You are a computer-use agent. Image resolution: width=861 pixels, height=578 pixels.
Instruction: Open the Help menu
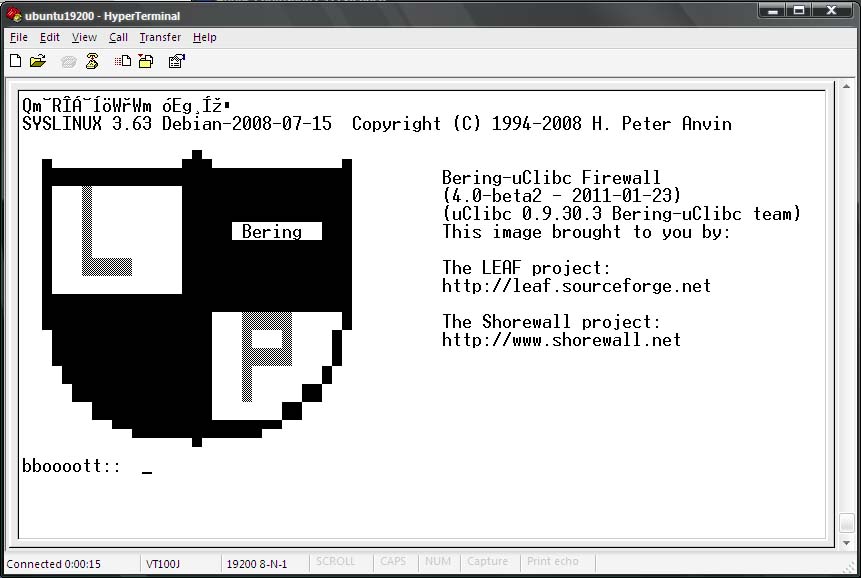click(205, 37)
